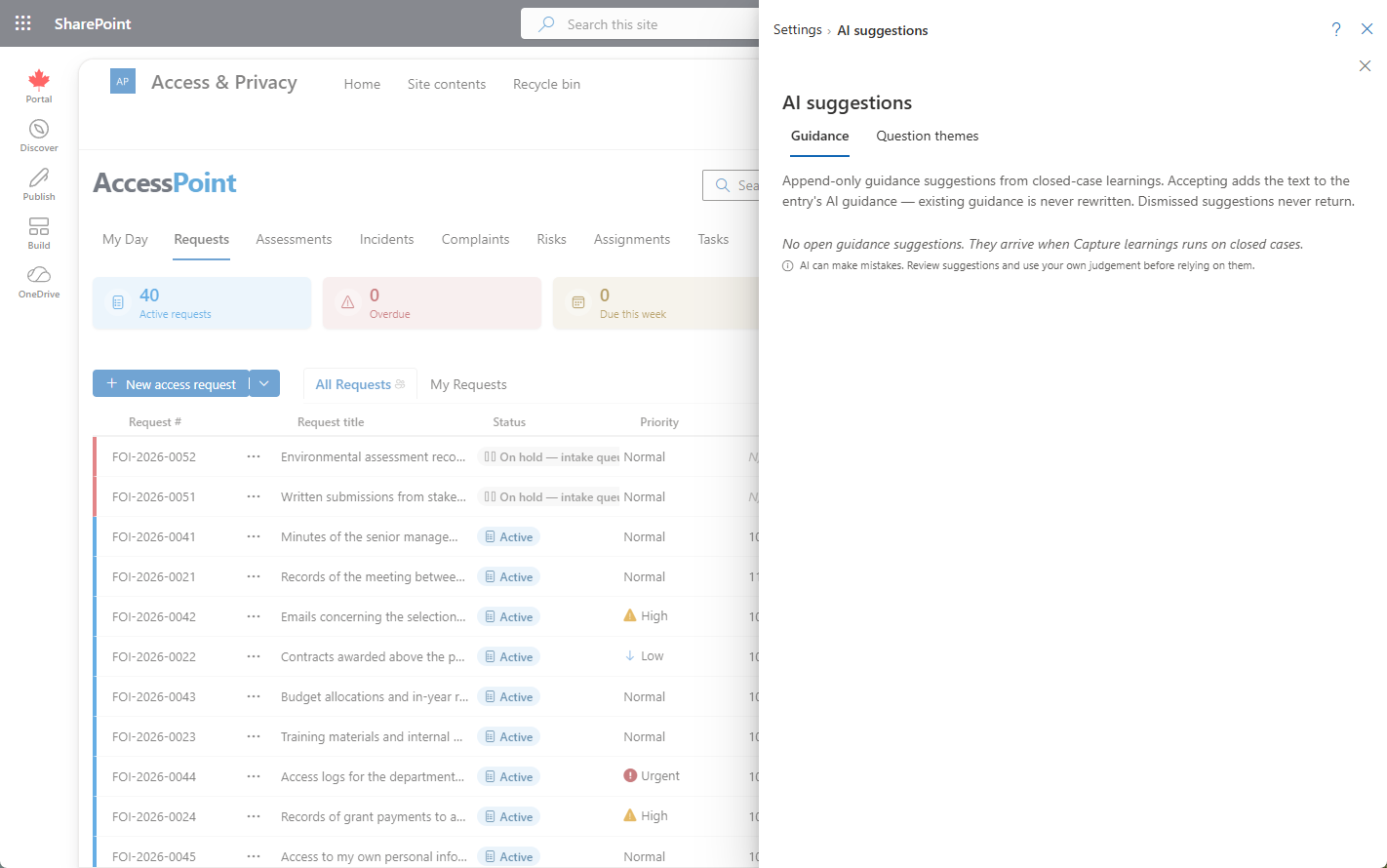Click the help question mark icon
Screen dimensions: 1387x868
[x=1336, y=29]
